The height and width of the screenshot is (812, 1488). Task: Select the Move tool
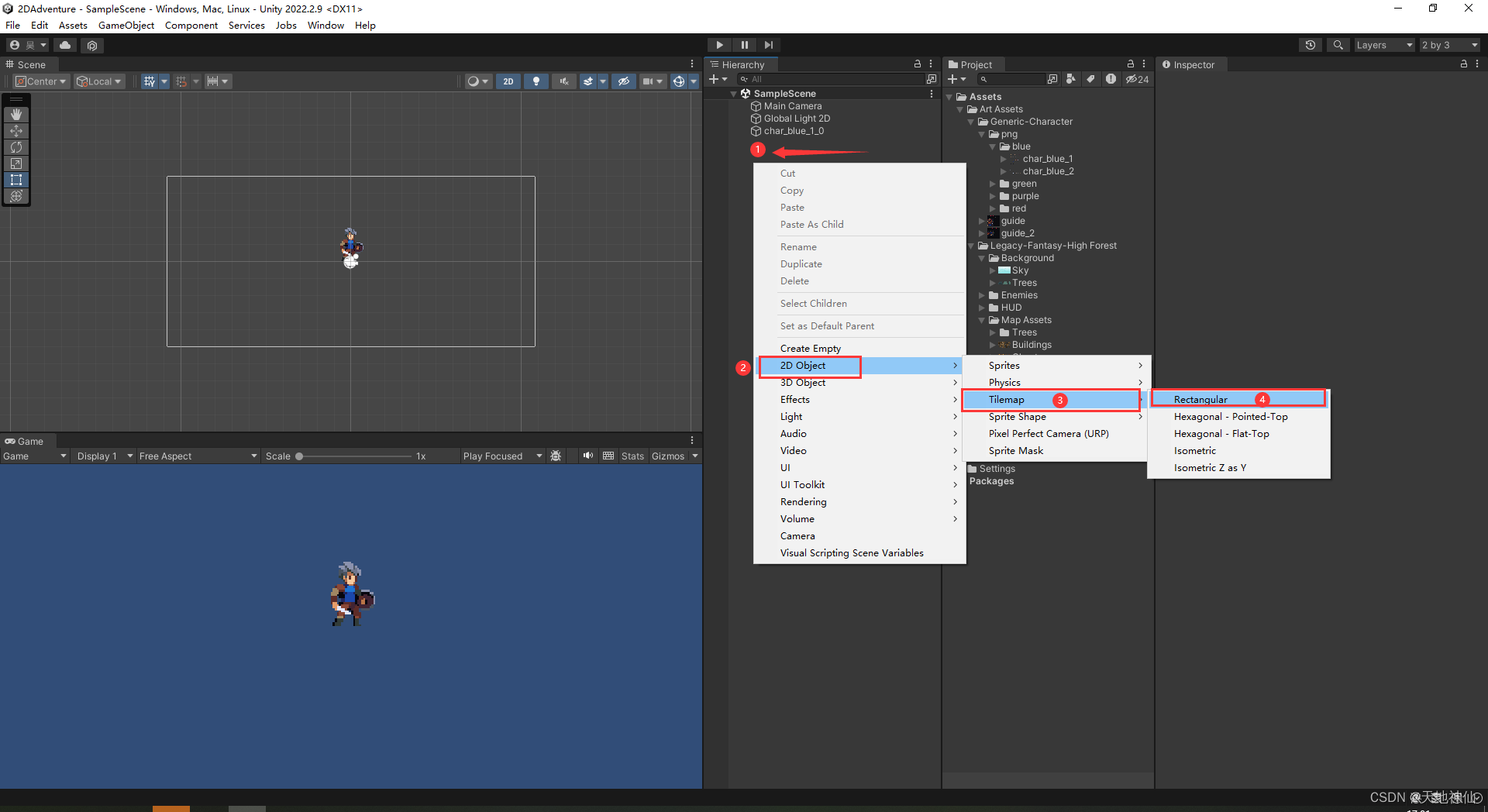pos(16,131)
